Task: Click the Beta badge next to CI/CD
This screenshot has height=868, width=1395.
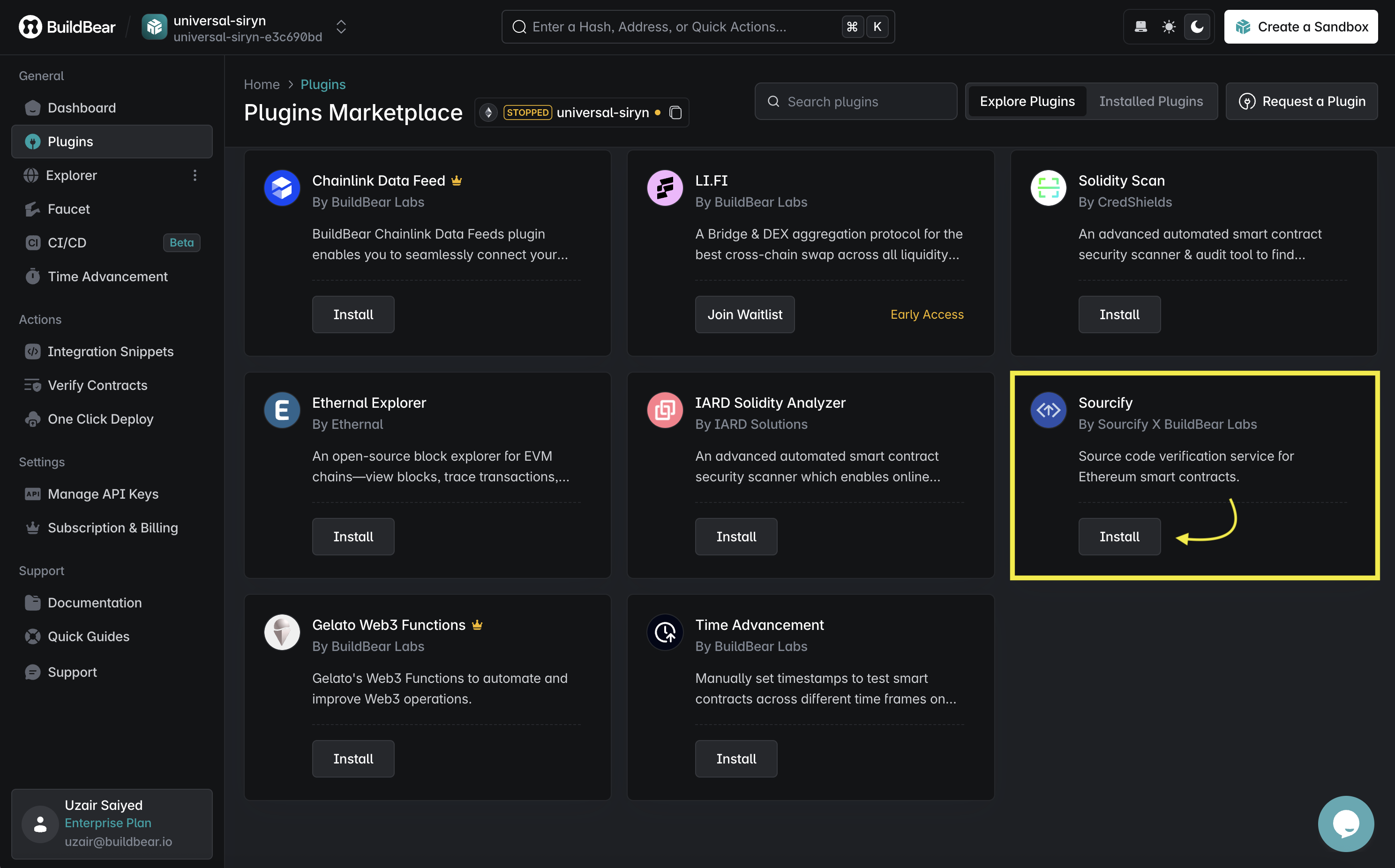Action: (x=181, y=243)
